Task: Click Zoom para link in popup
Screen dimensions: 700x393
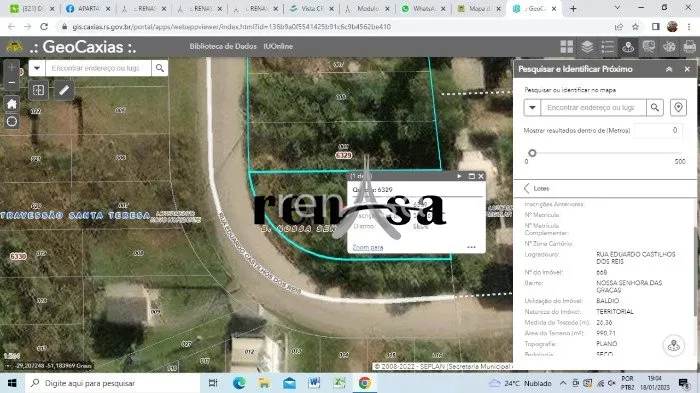Action: click(x=368, y=247)
